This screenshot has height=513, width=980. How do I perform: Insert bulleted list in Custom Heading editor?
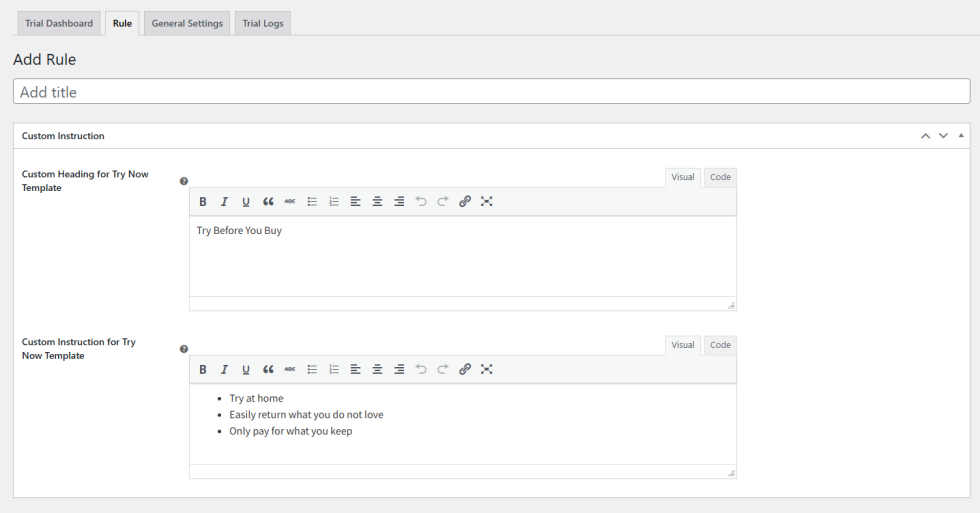pyautogui.click(x=312, y=201)
